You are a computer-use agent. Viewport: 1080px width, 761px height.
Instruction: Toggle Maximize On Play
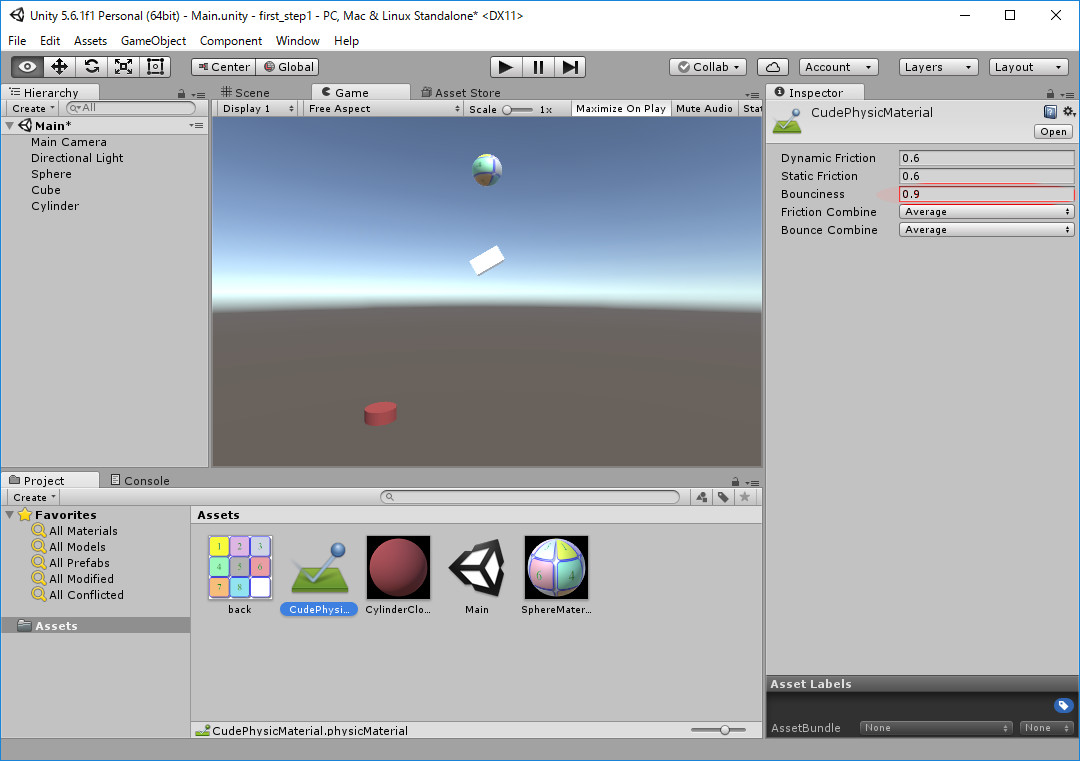pyautogui.click(x=620, y=108)
